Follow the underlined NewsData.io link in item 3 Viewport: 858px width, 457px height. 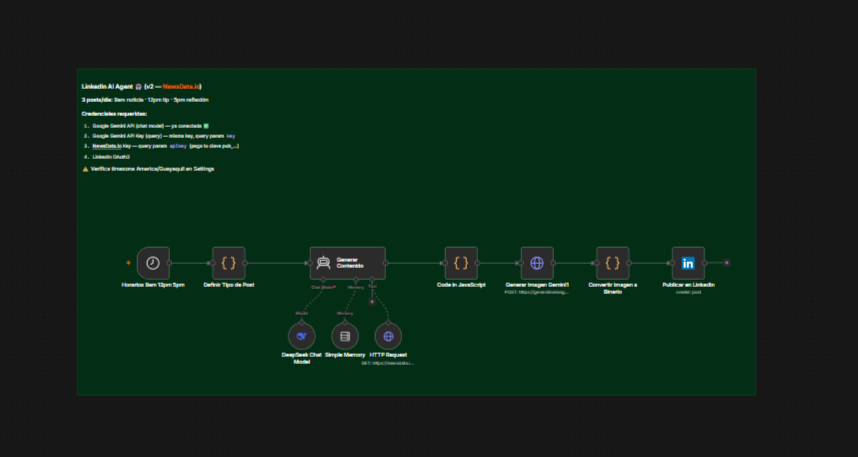(107, 146)
